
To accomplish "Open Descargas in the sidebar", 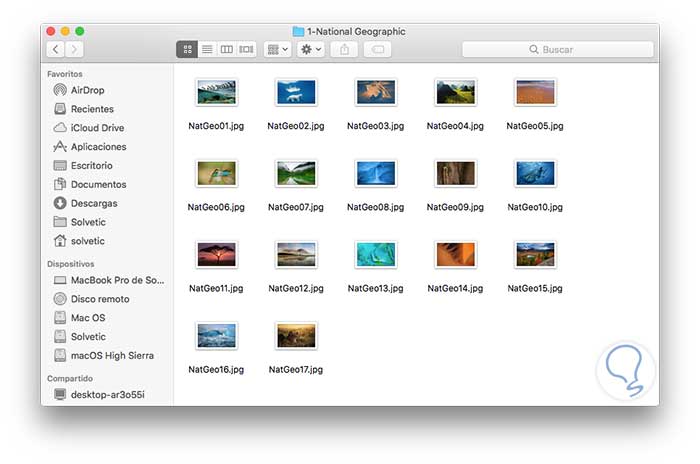I will point(107,203).
